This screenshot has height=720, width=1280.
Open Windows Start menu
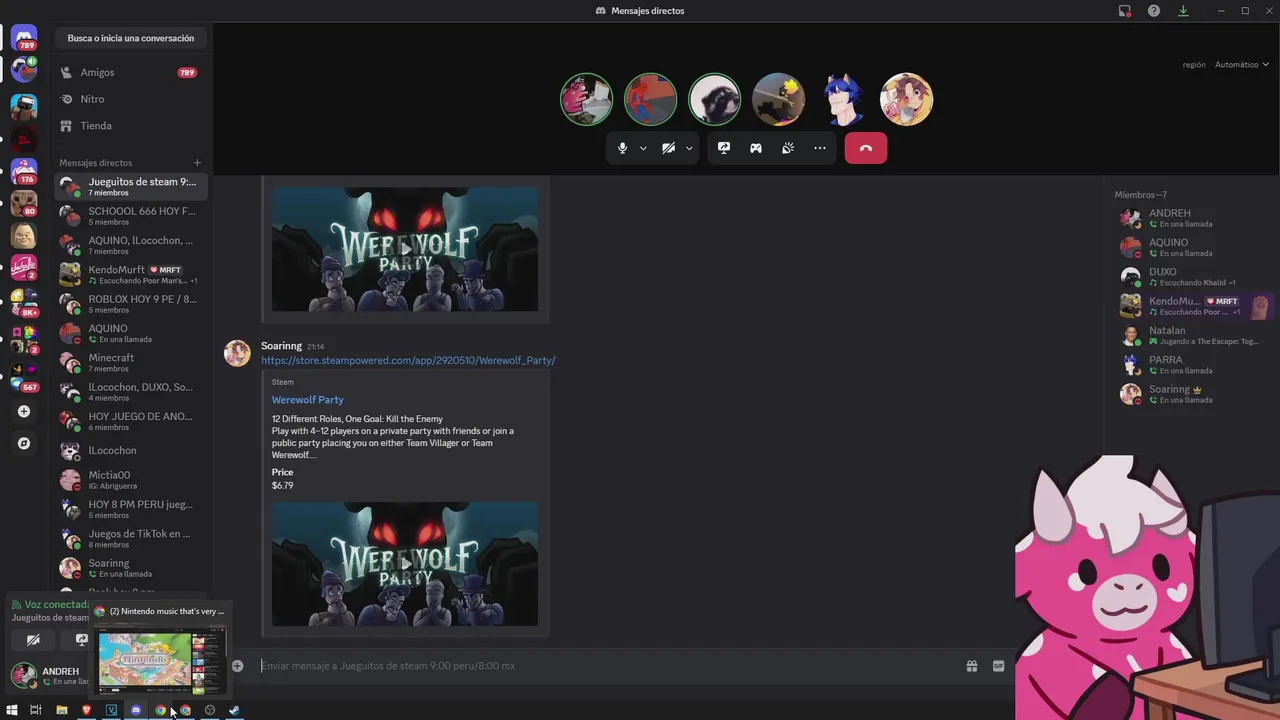[12, 710]
